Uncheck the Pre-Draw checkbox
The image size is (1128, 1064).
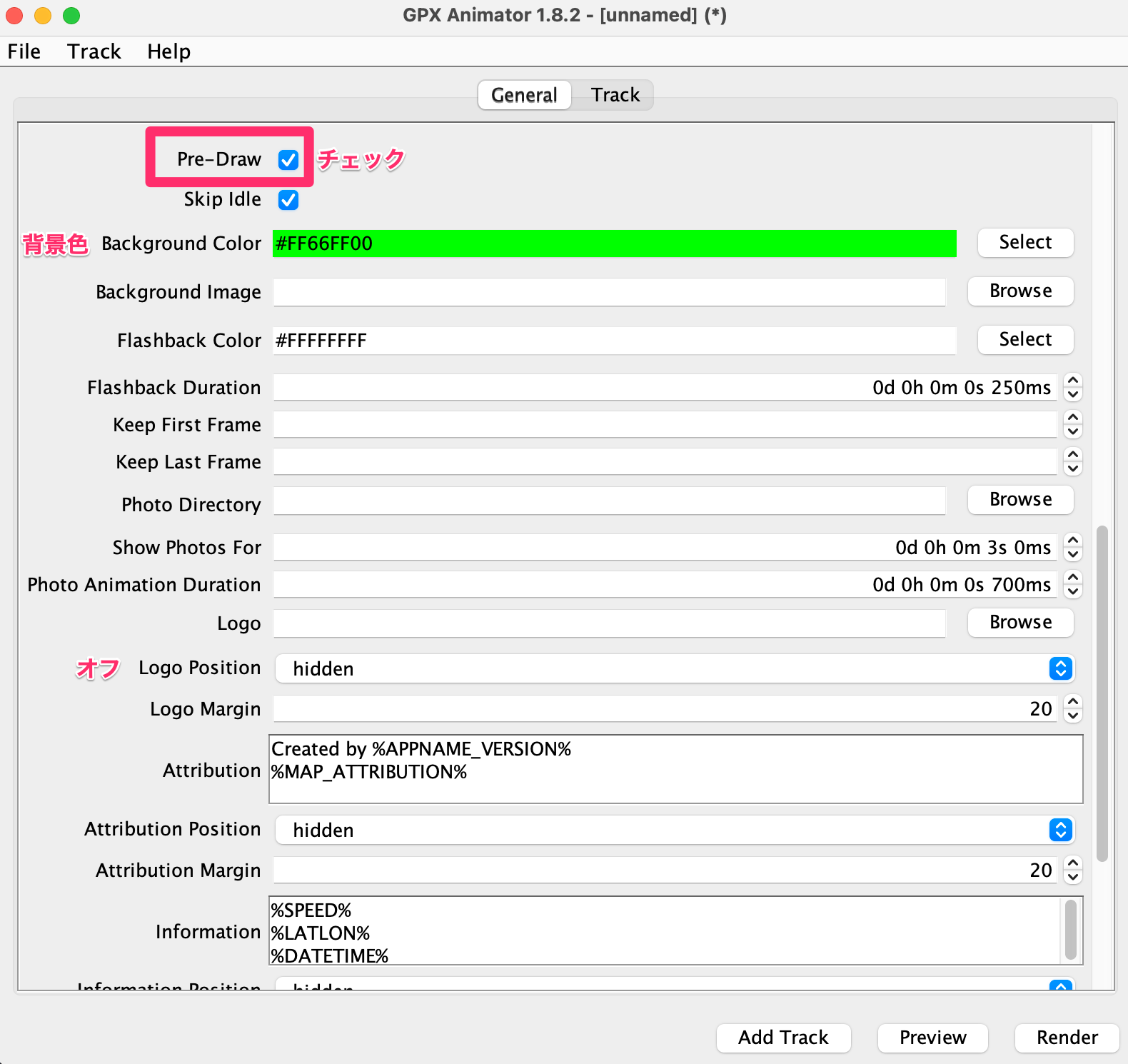pos(288,160)
